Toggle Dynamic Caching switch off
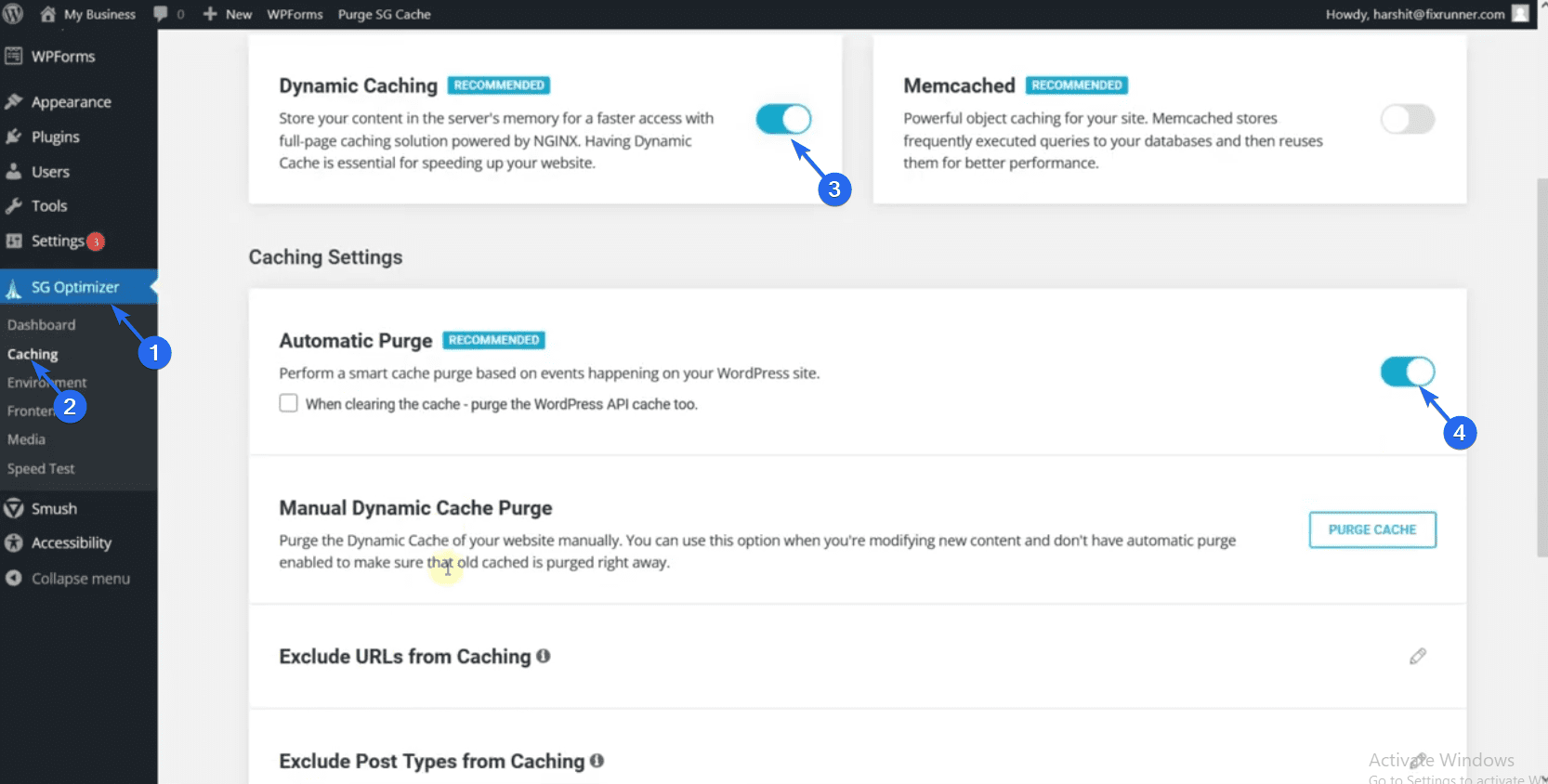1548x784 pixels. (x=783, y=119)
